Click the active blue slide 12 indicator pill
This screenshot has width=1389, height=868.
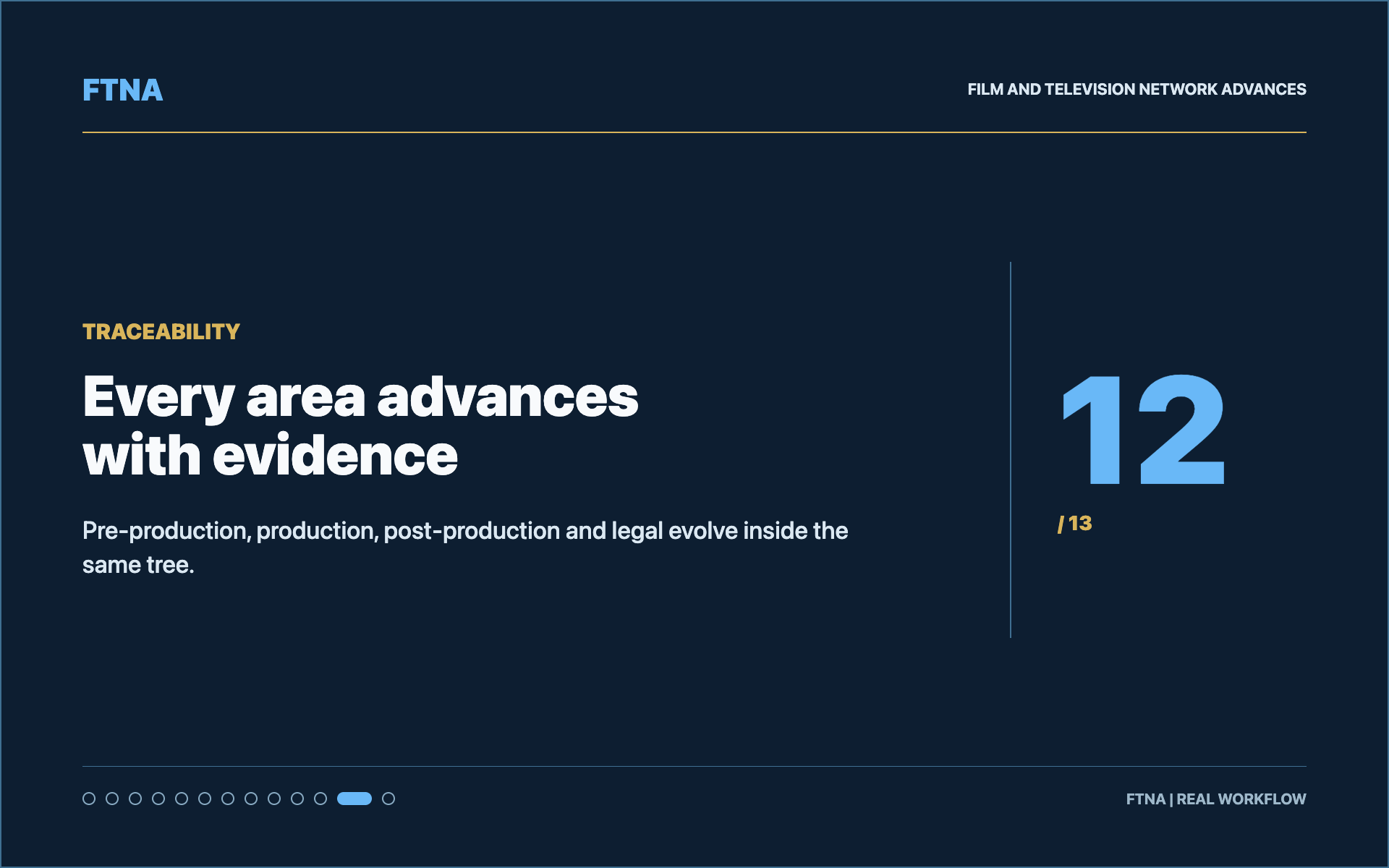pyautogui.click(x=354, y=799)
